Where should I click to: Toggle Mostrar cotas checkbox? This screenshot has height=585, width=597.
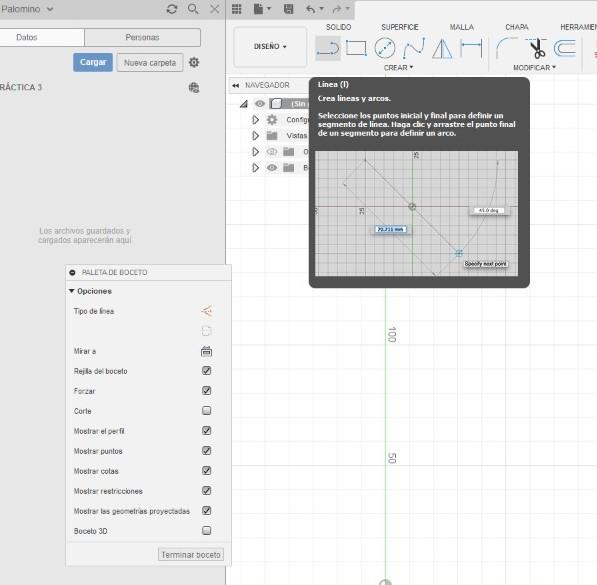coord(206,470)
